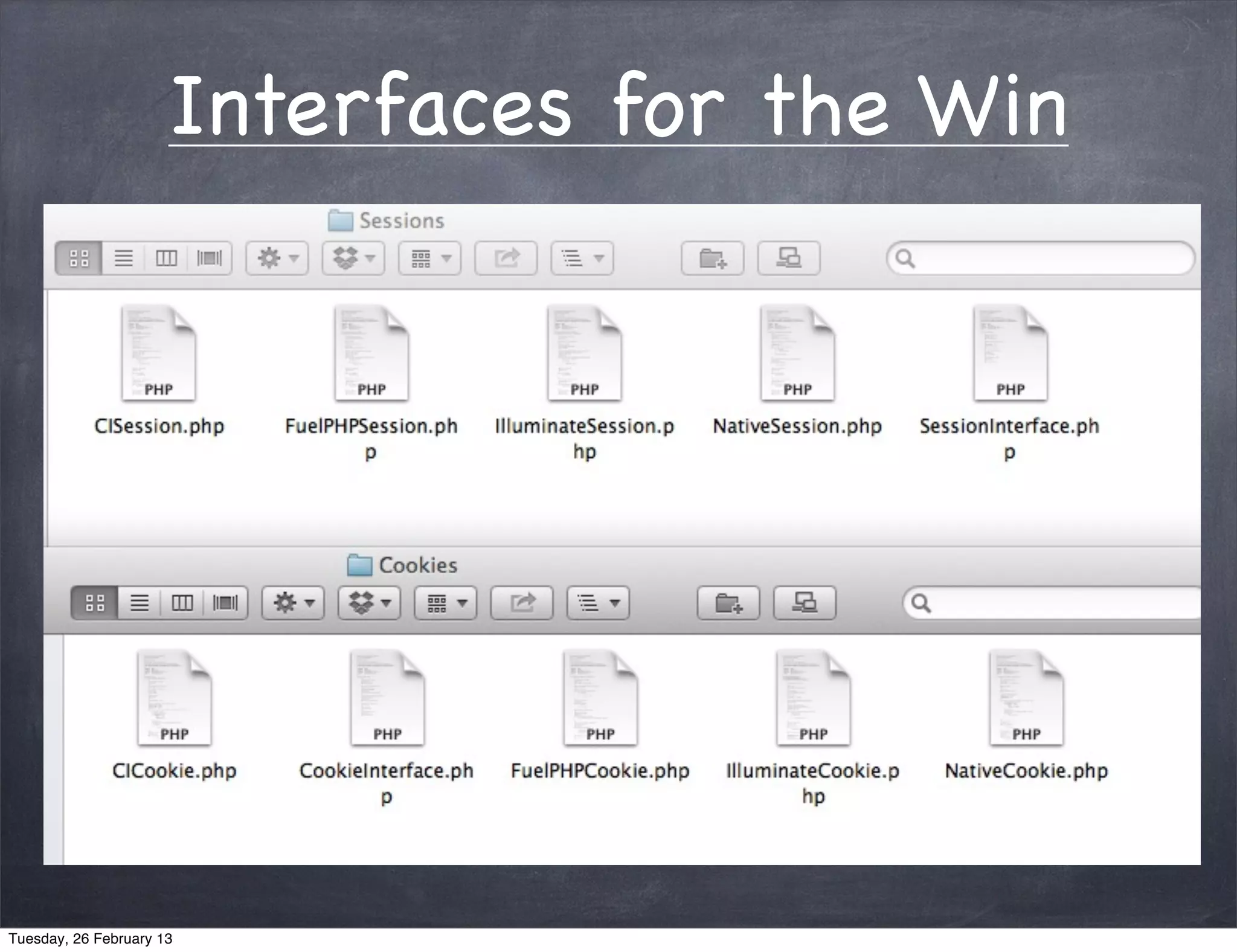Select the IlluminateSession.php file icon
The width and height of the screenshot is (1237, 952).
click(x=584, y=353)
